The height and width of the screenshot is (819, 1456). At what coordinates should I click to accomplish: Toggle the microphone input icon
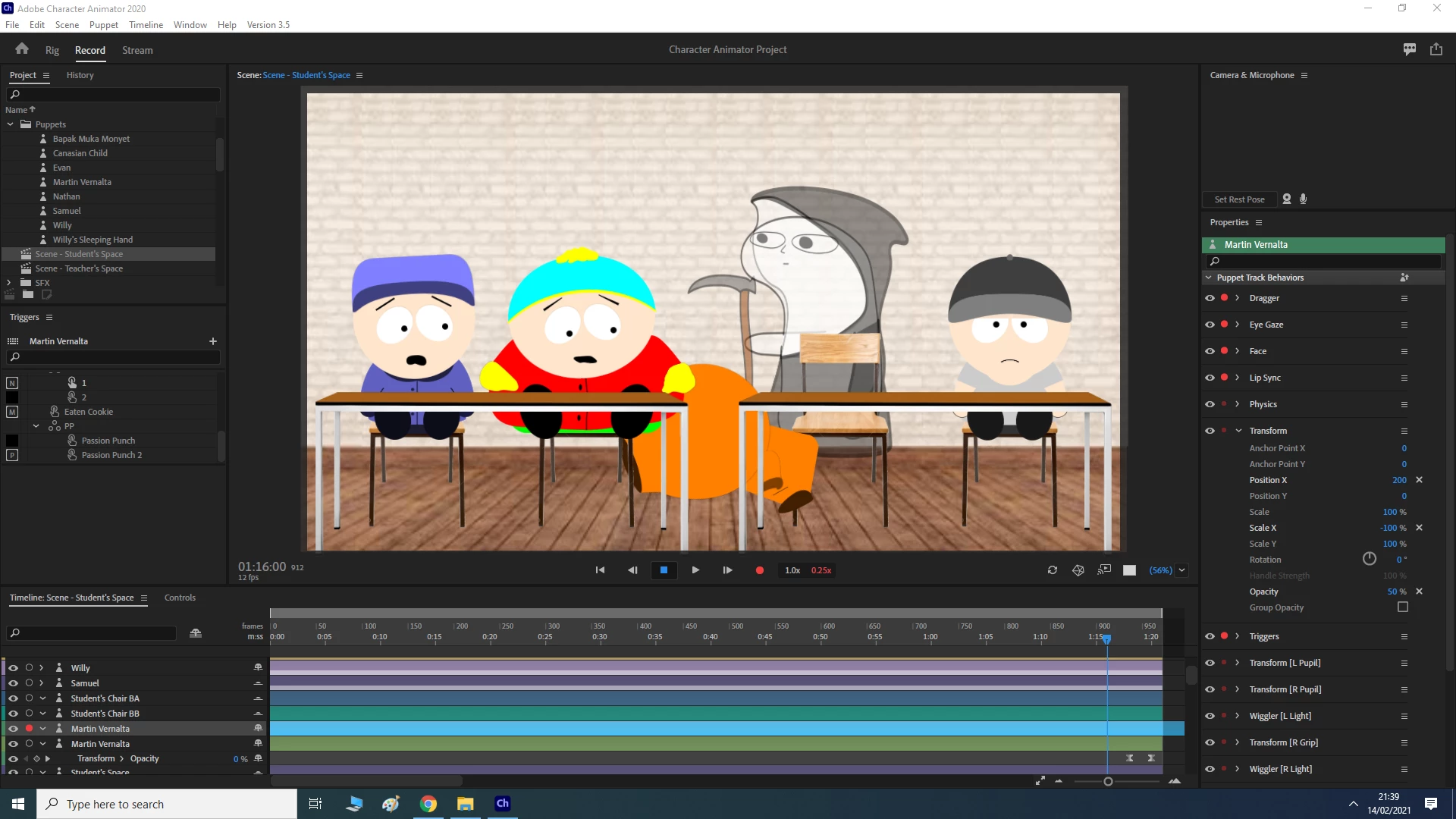[x=1304, y=199]
